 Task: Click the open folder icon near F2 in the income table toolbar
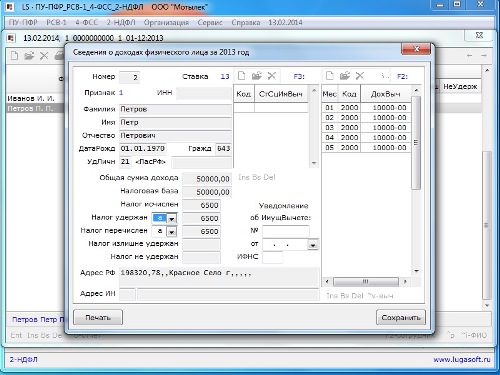pyautogui.click(x=345, y=76)
